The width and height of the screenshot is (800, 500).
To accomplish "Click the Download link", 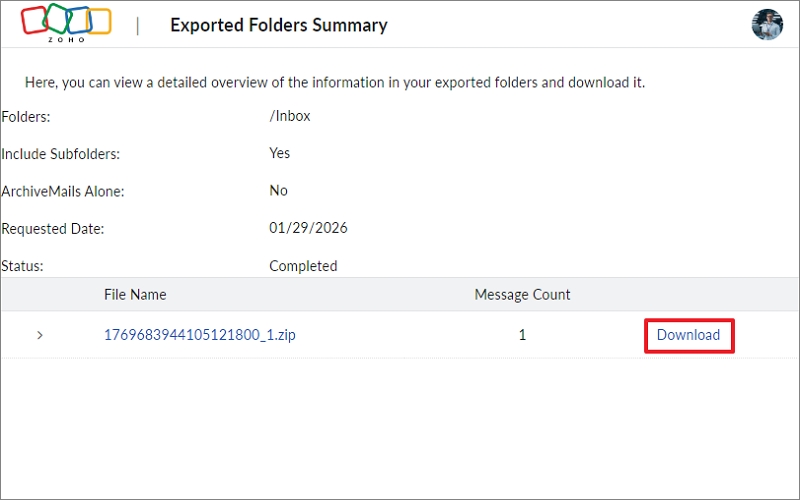I will coord(688,335).
